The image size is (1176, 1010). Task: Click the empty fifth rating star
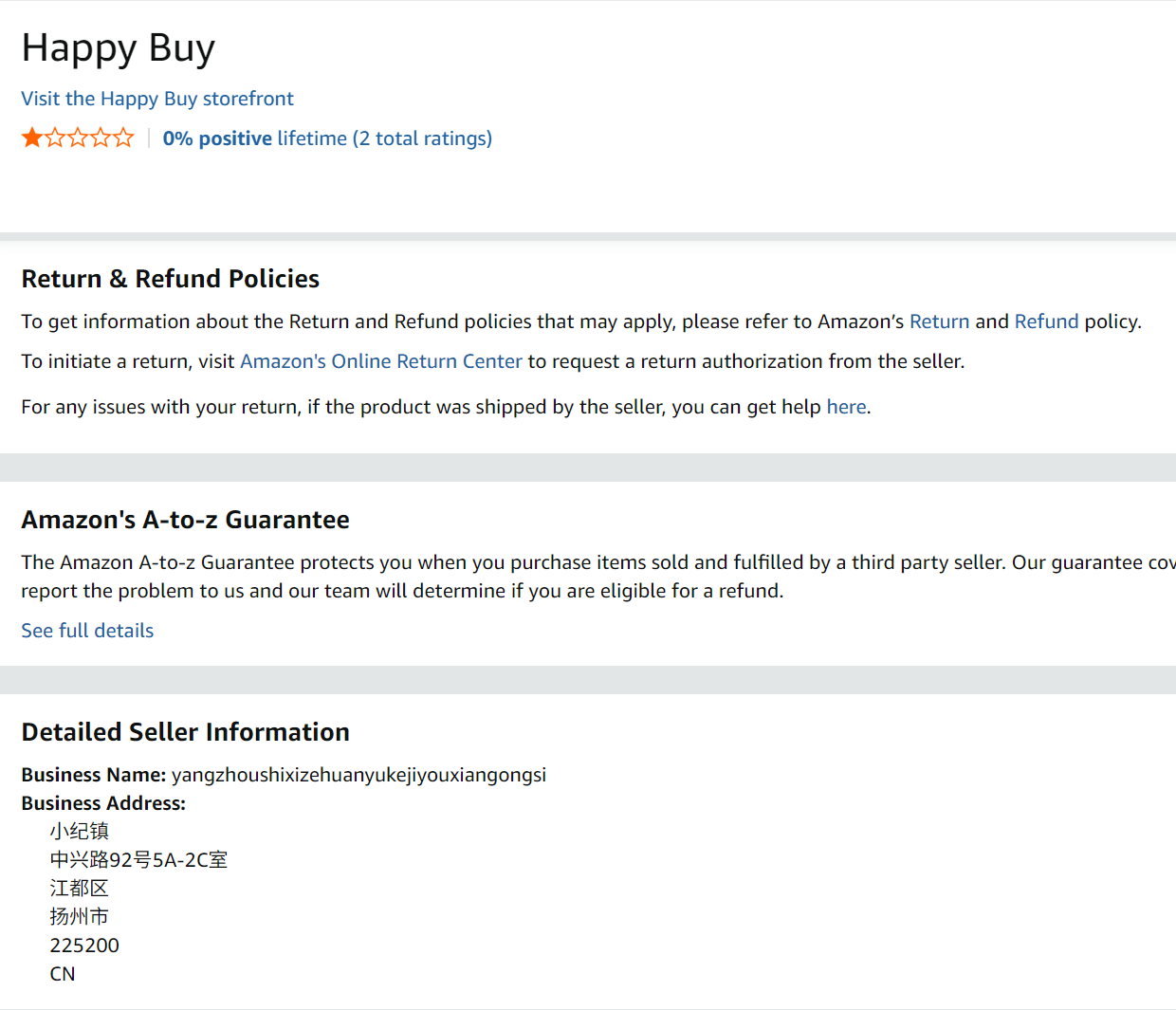[x=123, y=138]
